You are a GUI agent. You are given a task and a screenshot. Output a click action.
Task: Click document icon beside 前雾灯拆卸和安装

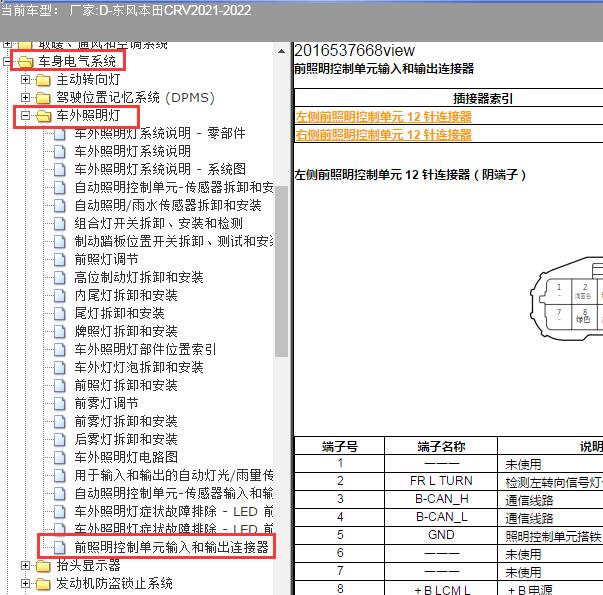pyautogui.click(x=60, y=422)
